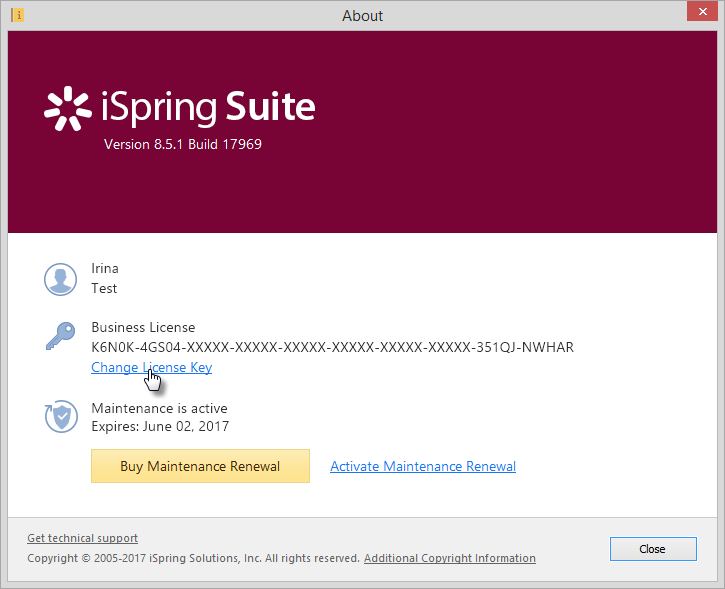Click the 'Maintenance is active' status text
Viewport: 725px width, 589px height.
(160, 408)
